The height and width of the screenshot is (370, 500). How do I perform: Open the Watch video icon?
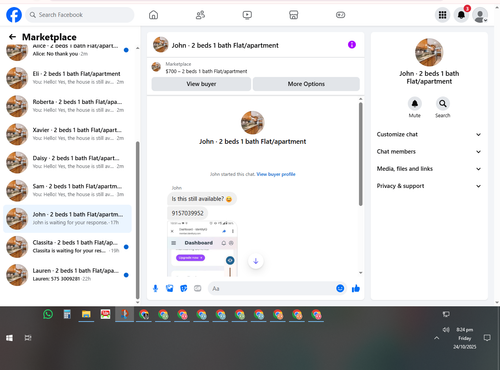(247, 15)
